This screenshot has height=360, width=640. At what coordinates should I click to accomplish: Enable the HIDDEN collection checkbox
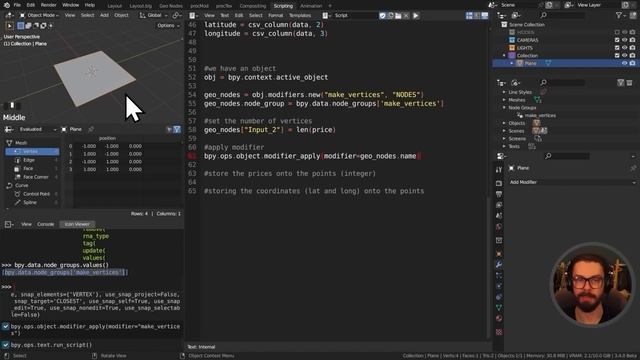click(617, 32)
